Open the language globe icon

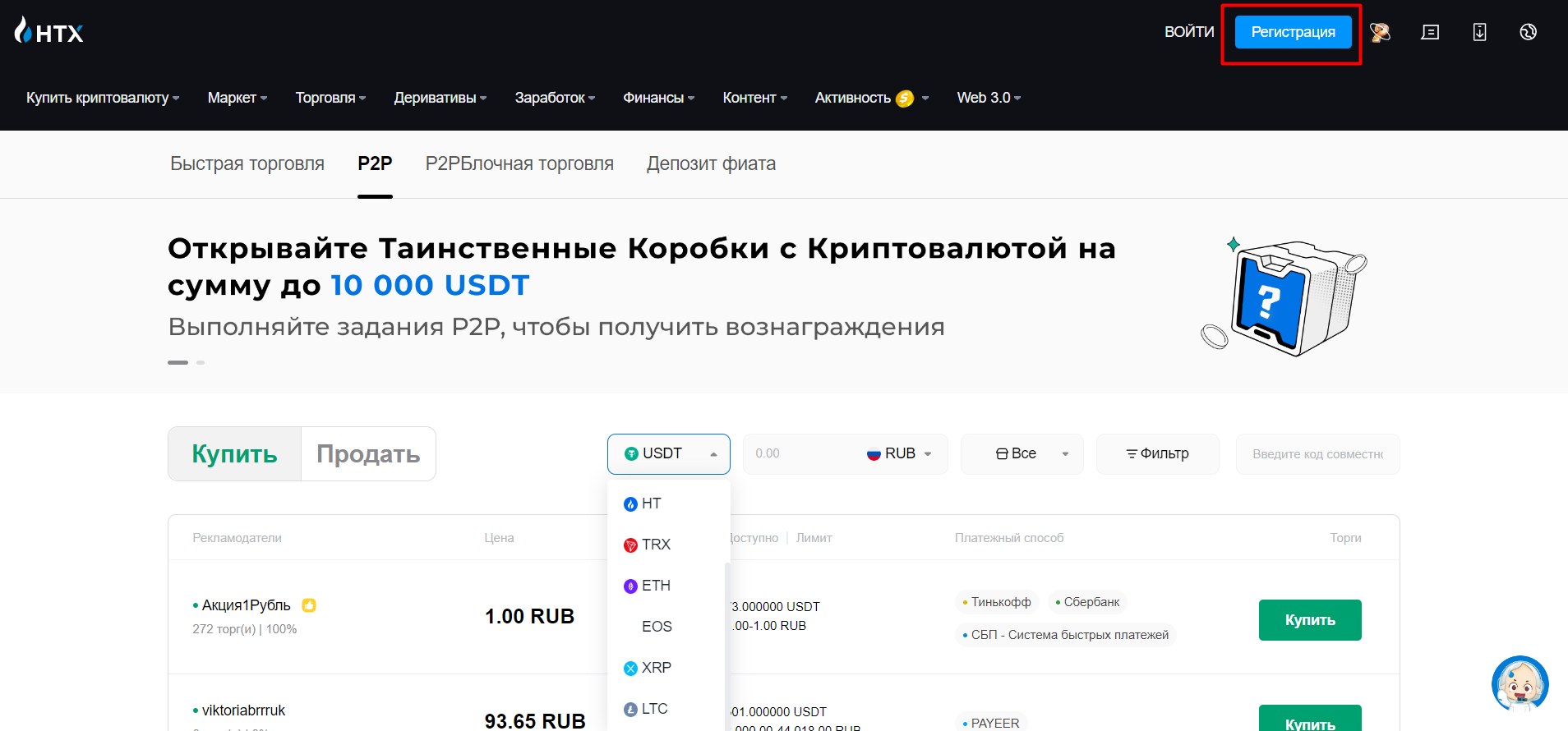(x=1528, y=32)
